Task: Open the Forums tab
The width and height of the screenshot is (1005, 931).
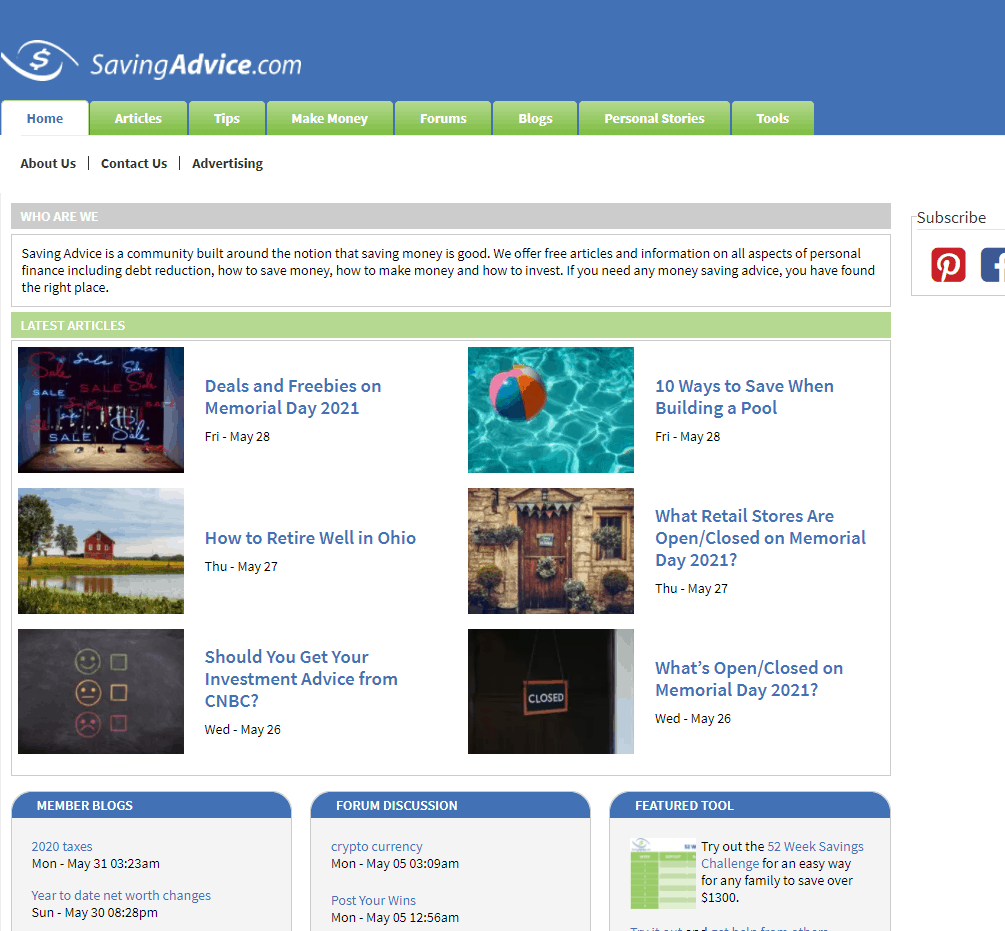Action: tap(443, 118)
